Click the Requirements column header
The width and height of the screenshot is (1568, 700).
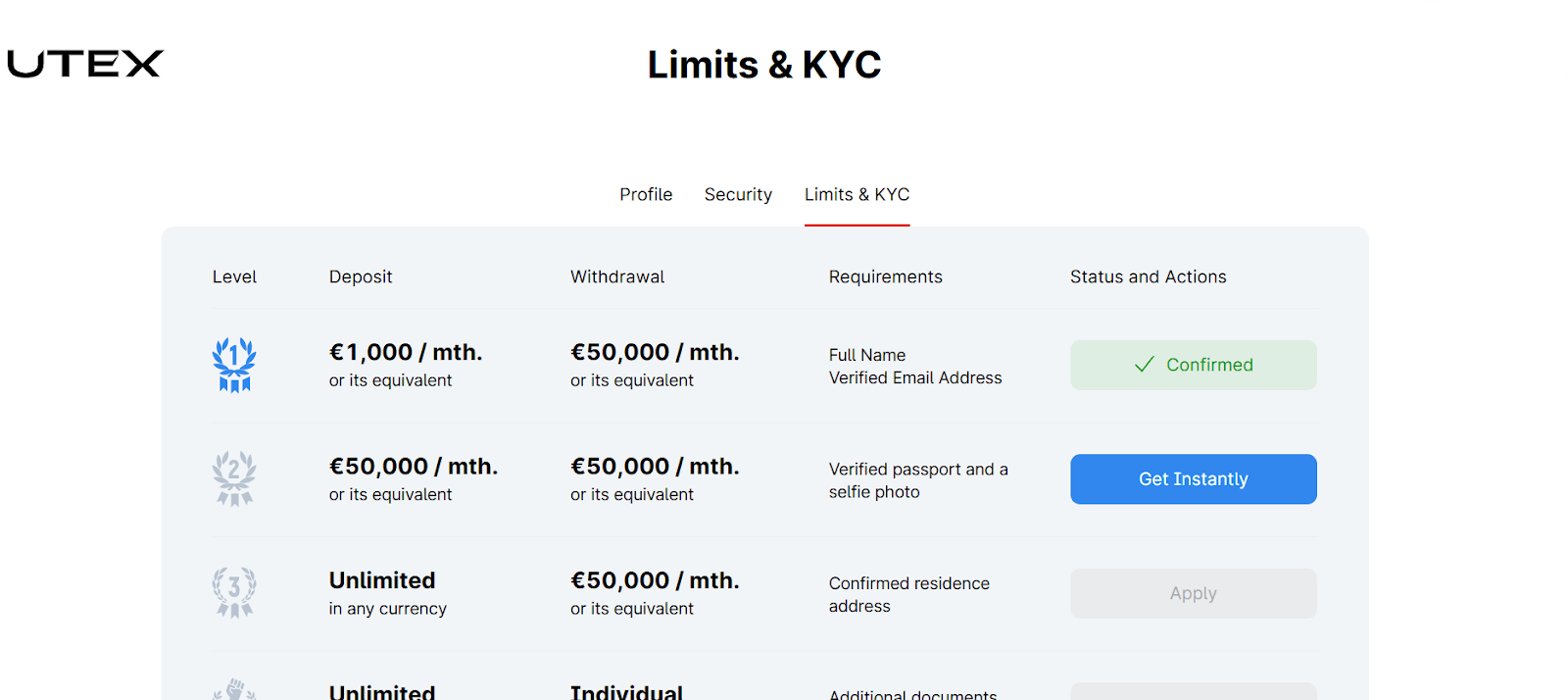[x=886, y=277]
